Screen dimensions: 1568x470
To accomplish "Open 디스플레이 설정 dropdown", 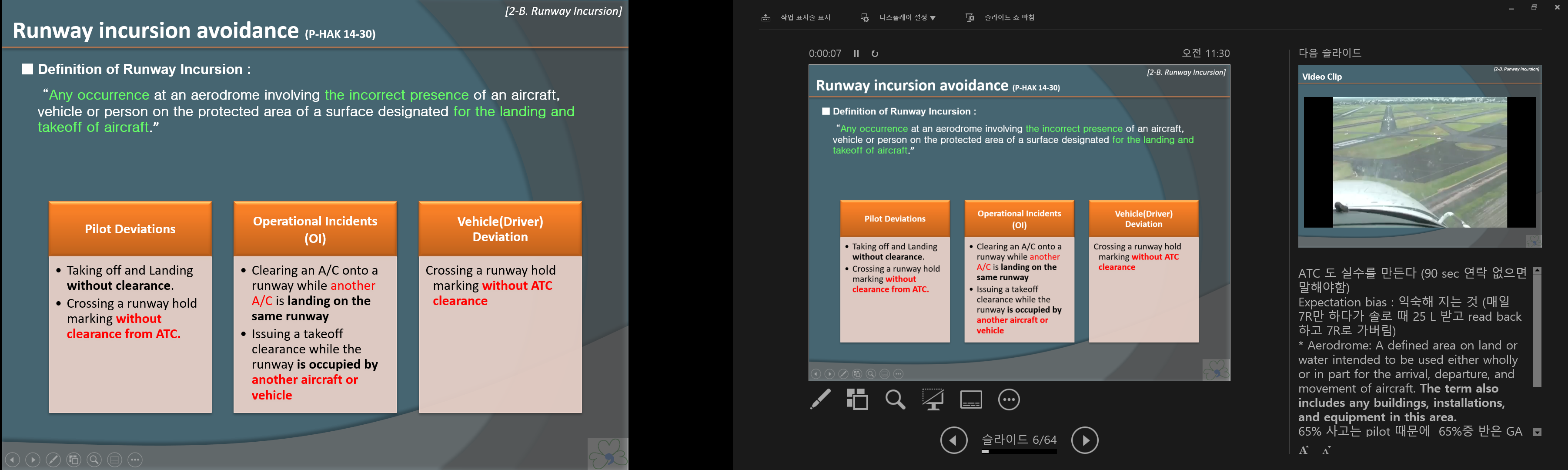I will point(906,18).
